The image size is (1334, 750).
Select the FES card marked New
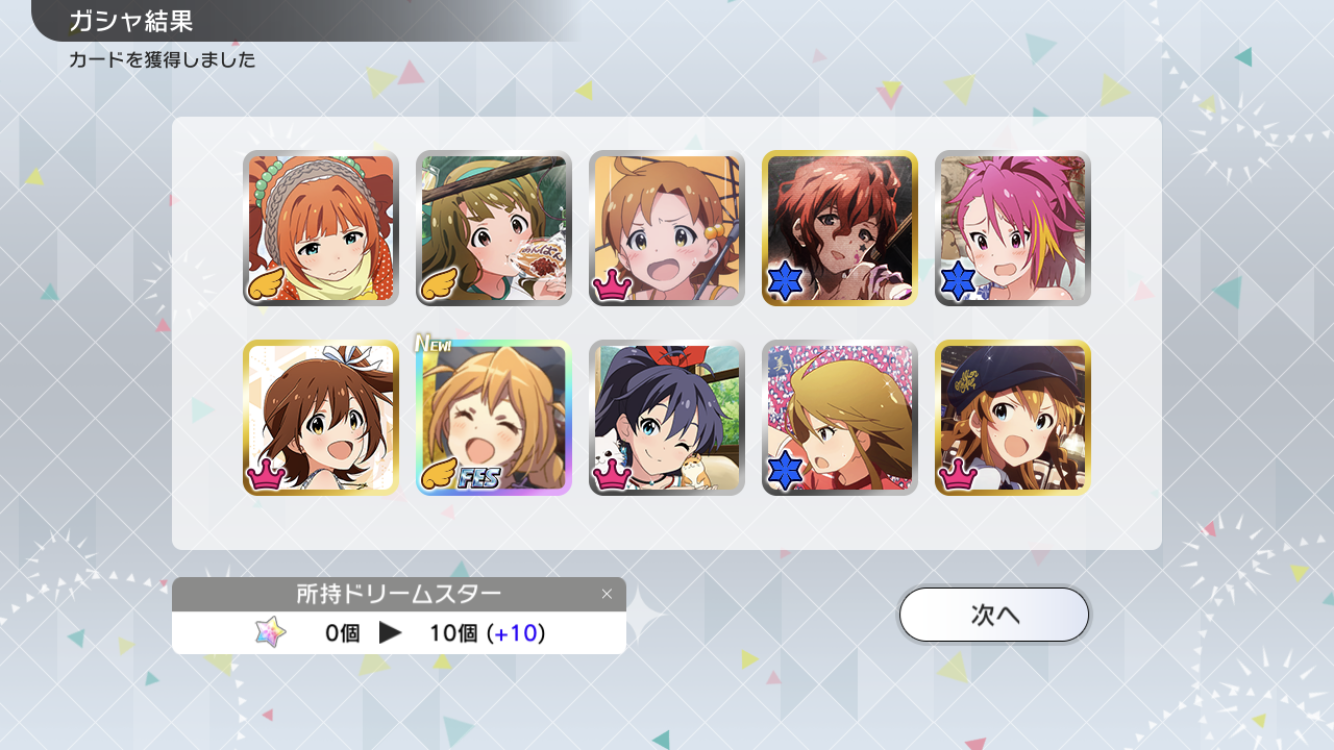(494, 418)
